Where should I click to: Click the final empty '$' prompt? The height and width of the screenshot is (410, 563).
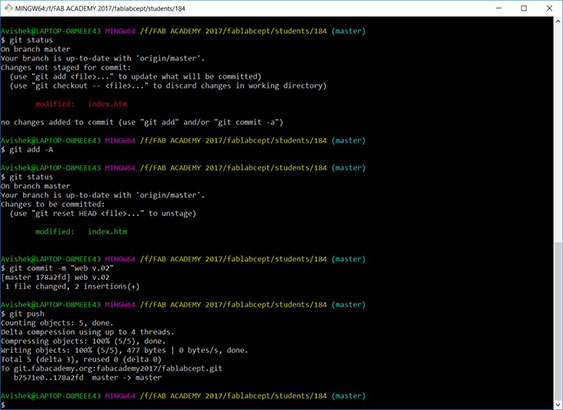pos(3,405)
